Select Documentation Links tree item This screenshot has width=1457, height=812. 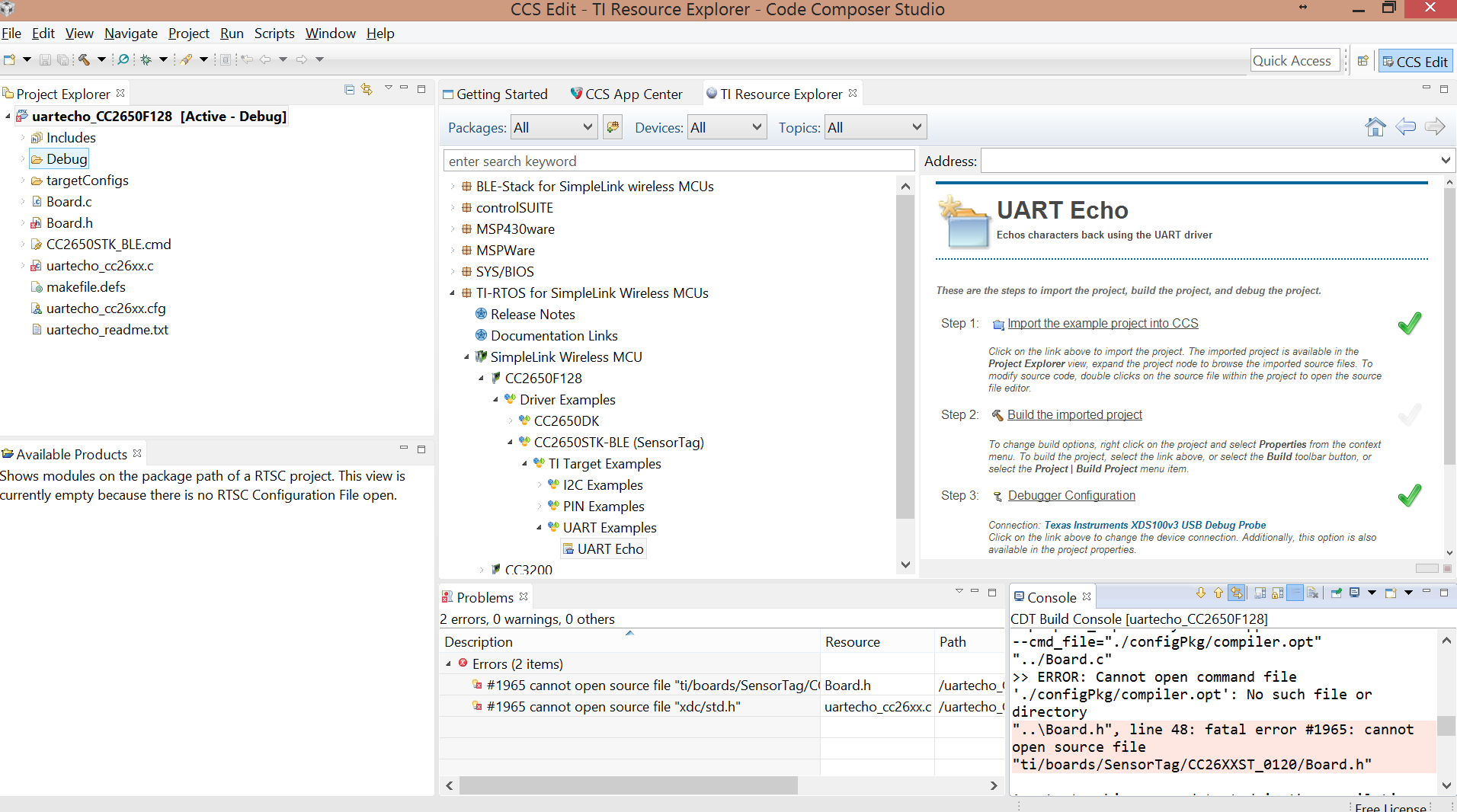[x=546, y=335]
